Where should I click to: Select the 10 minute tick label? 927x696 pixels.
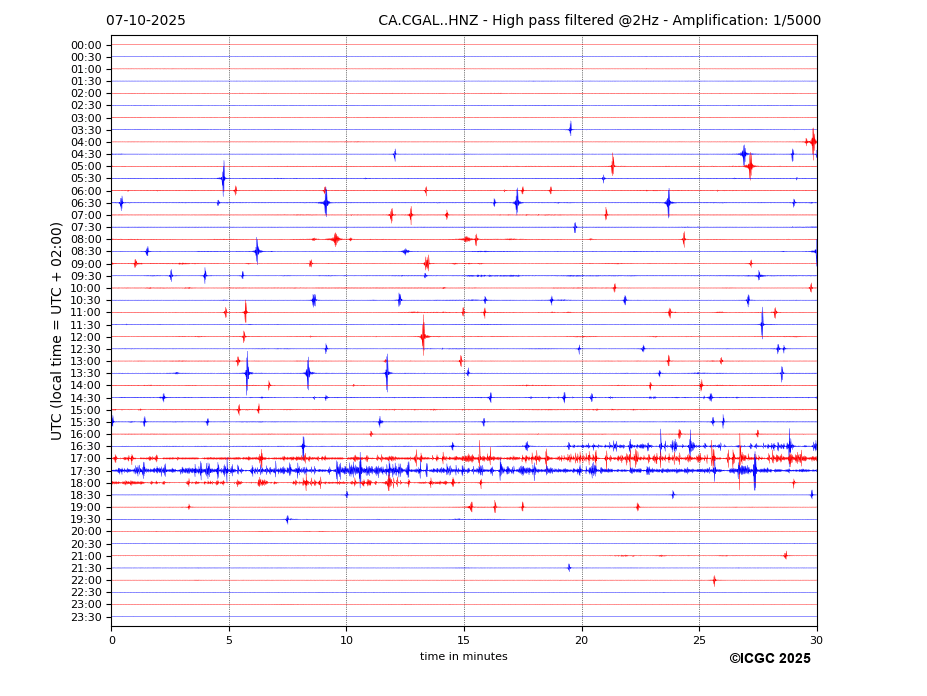coord(346,640)
